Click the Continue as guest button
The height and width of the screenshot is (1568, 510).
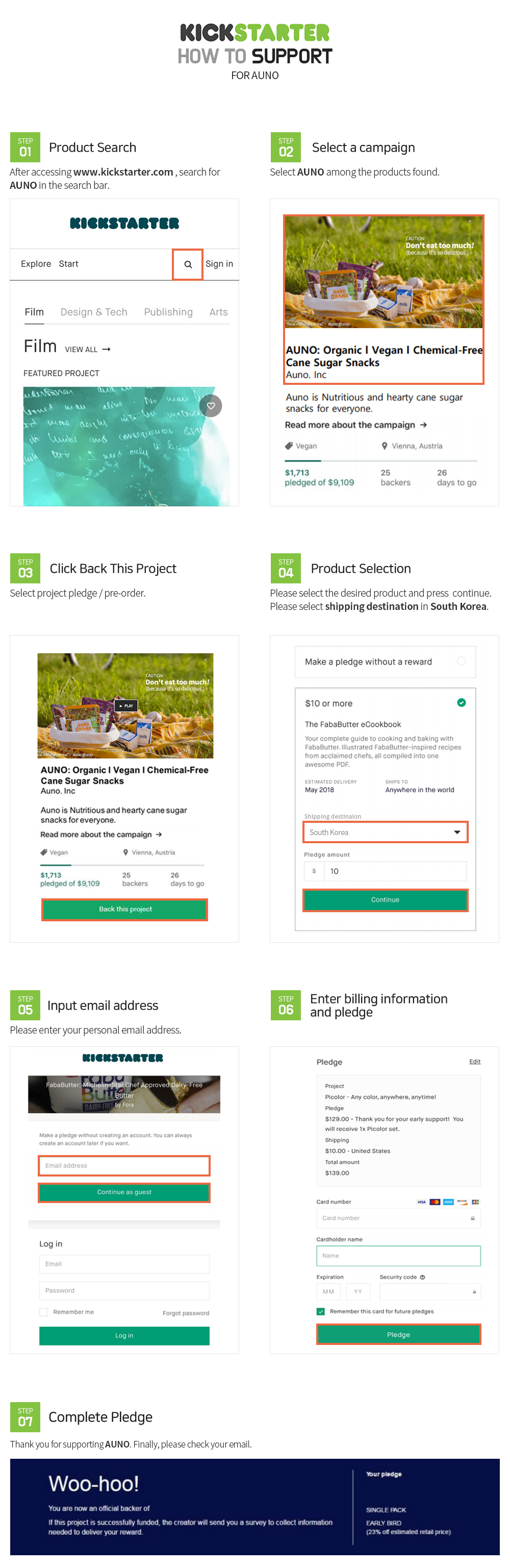click(x=124, y=1192)
